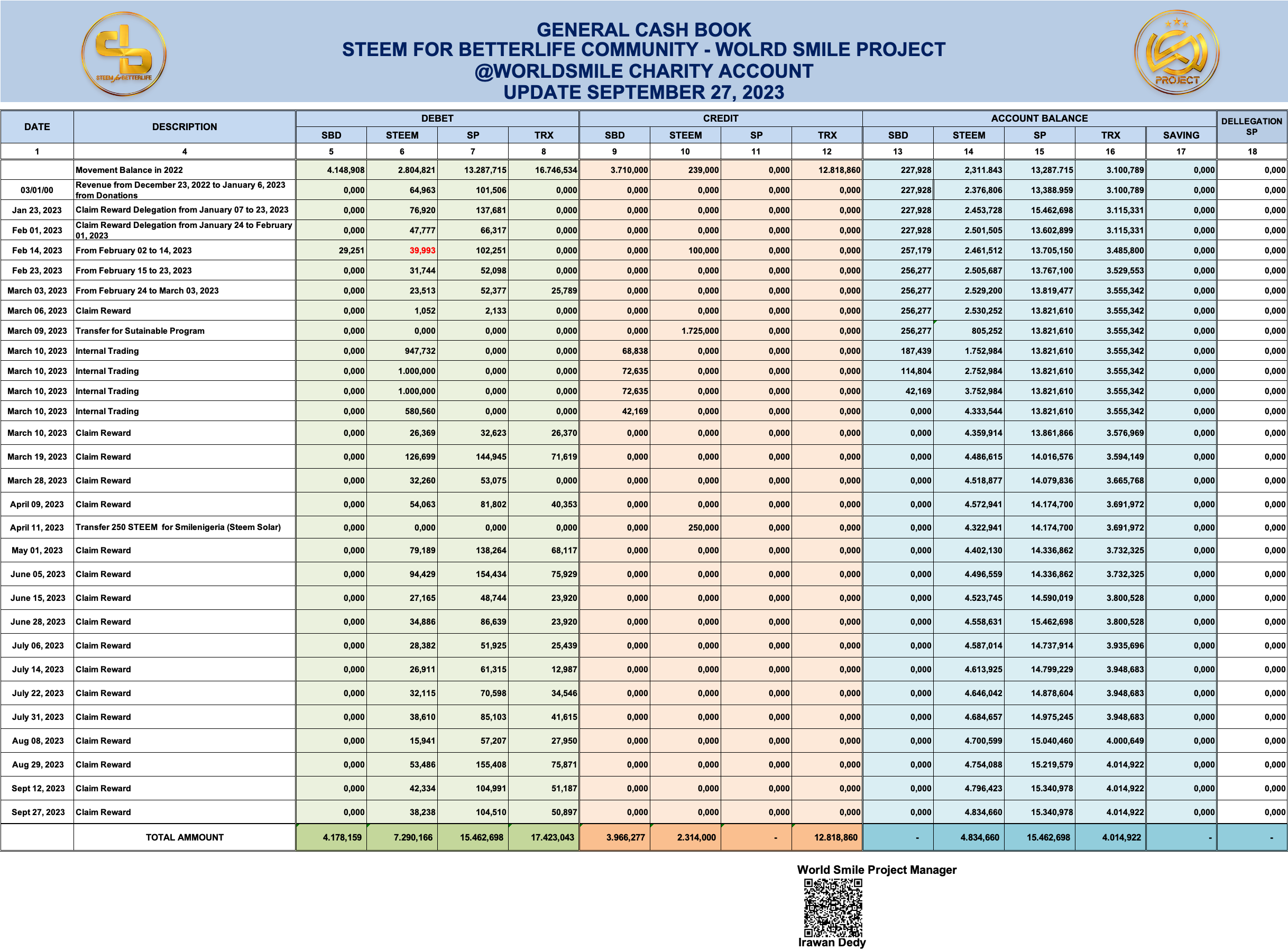Select the "@WORLDSMILE CHARITY ACCOUNT" title line
1288x950 pixels.
pyautogui.click(x=643, y=71)
